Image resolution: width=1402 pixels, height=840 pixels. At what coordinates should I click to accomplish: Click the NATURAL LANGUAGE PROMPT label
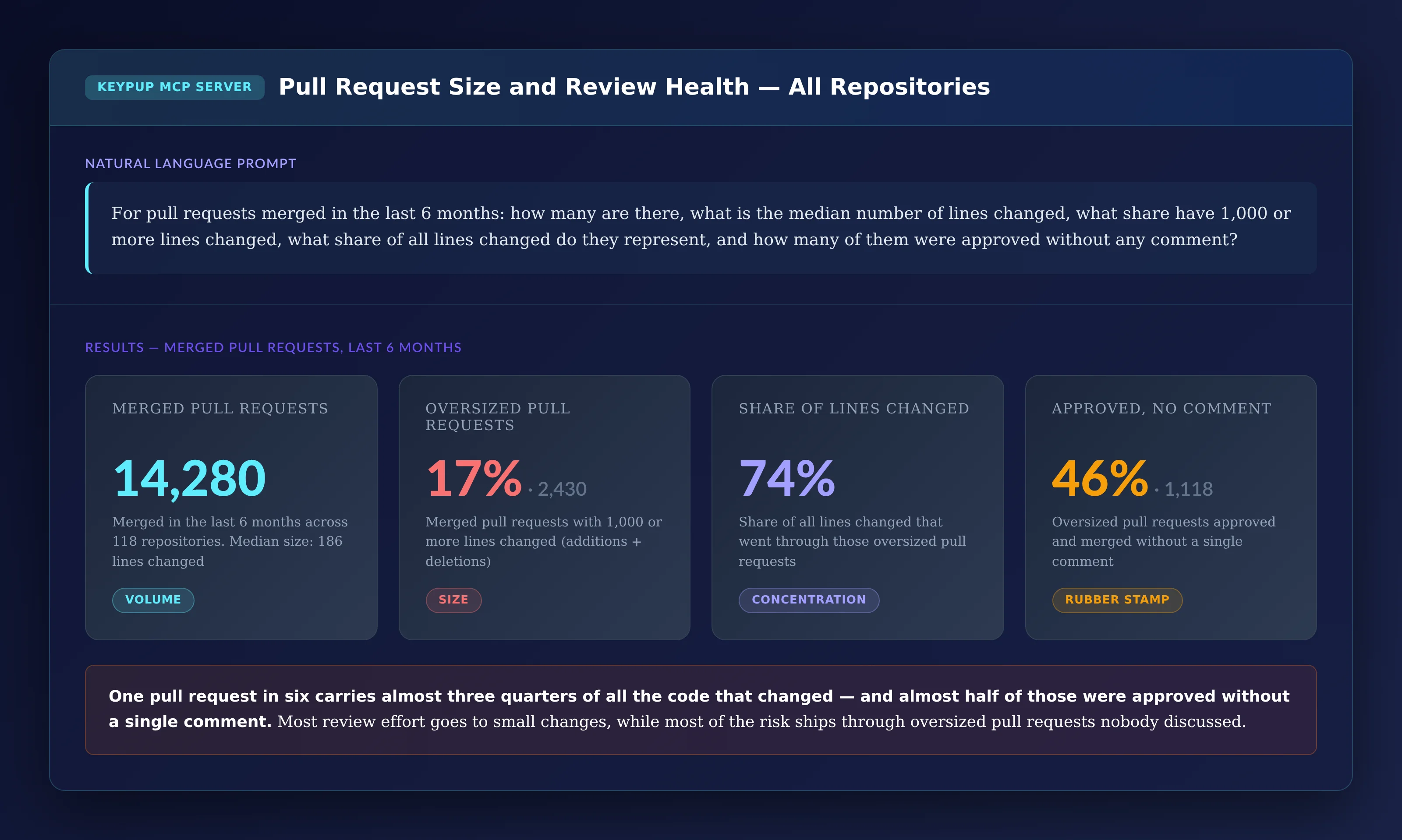(x=190, y=164)
